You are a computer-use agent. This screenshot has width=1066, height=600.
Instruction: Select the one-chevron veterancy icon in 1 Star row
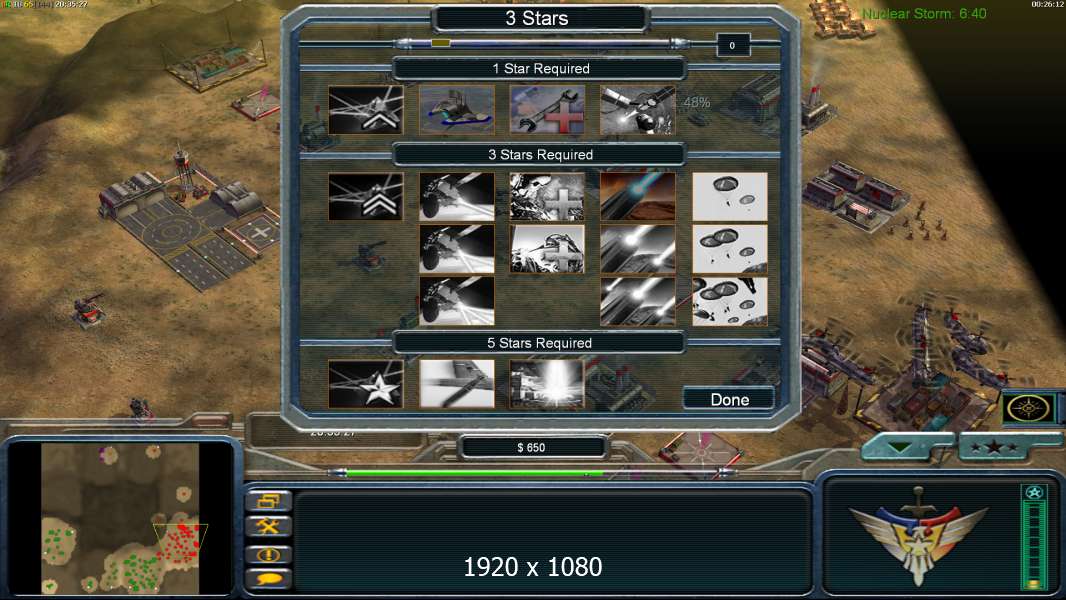[366, 109]
